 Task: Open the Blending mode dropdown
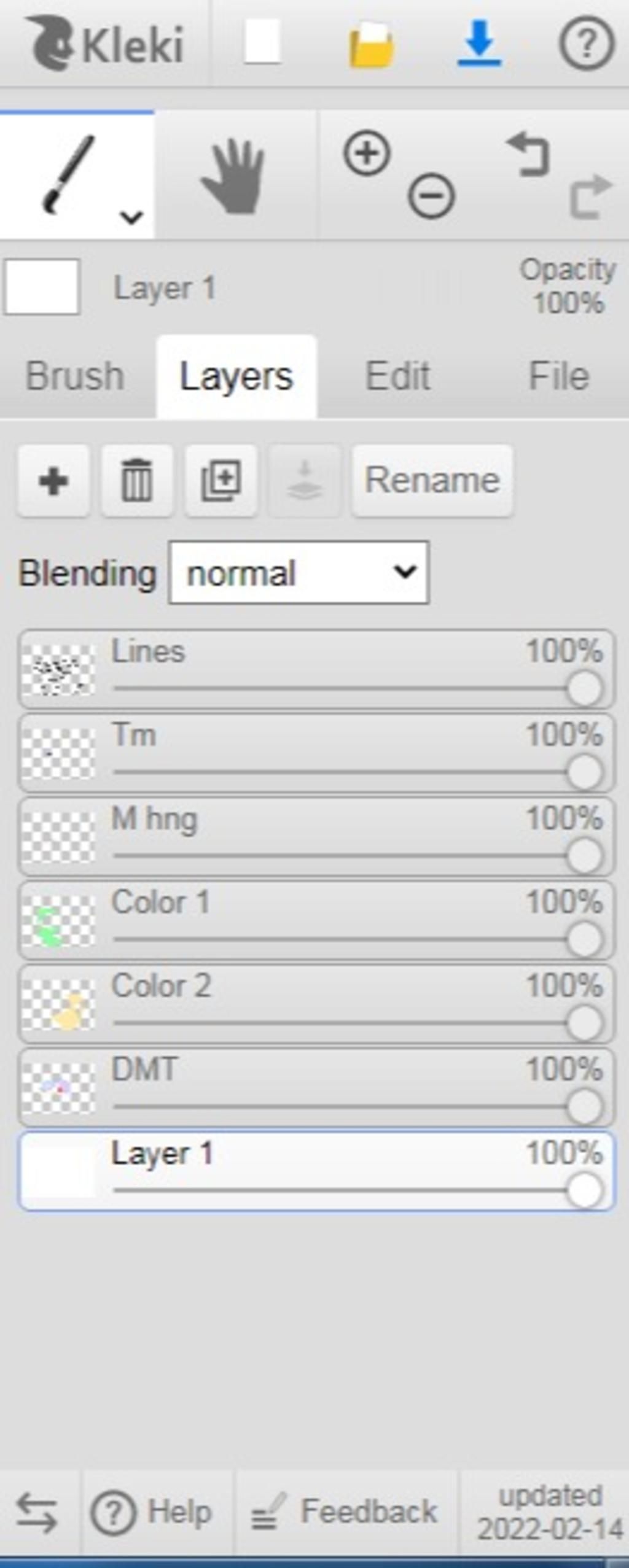point(299,572)
